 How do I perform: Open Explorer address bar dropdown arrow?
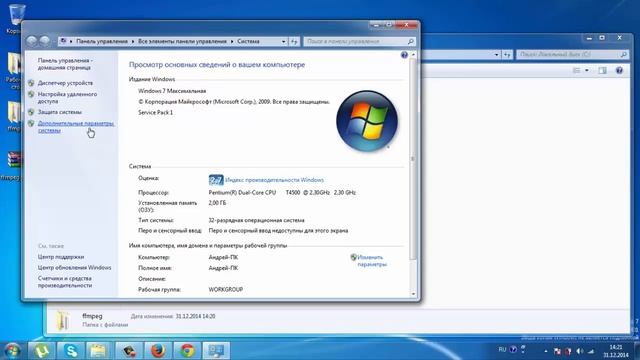(496, 55)
